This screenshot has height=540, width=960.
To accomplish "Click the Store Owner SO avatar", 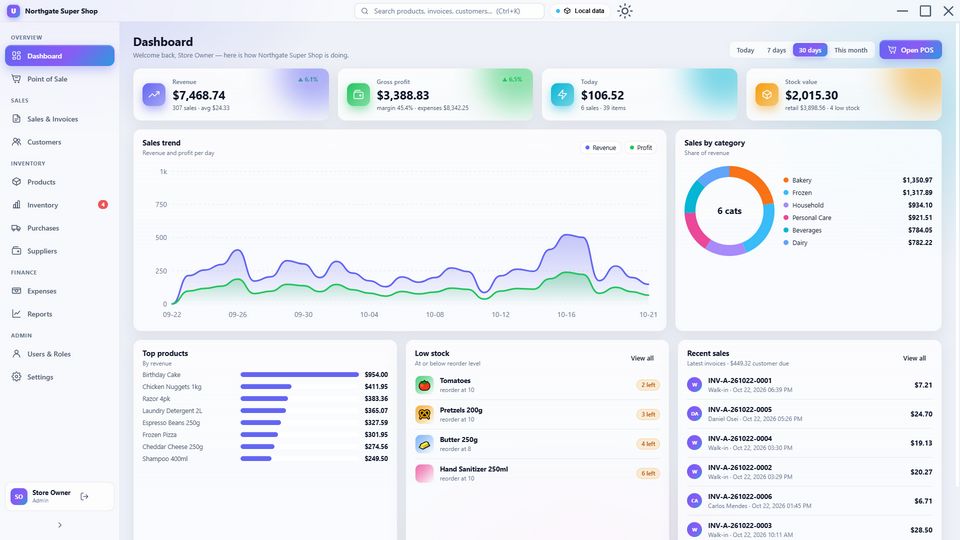I will tap(18, 497).
